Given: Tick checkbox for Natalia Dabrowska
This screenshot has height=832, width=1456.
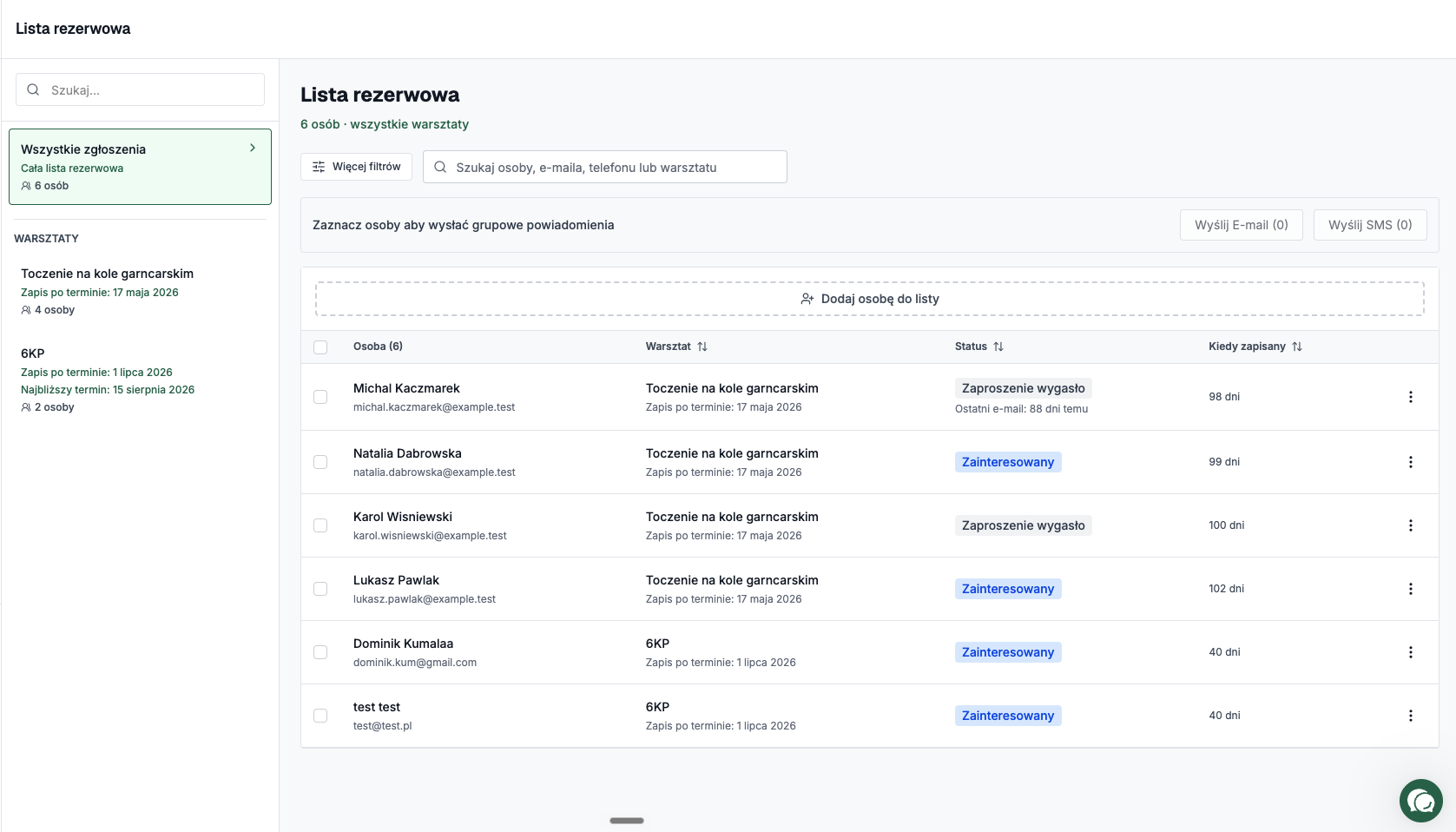Looking at the screenshot, I should 320,462.
